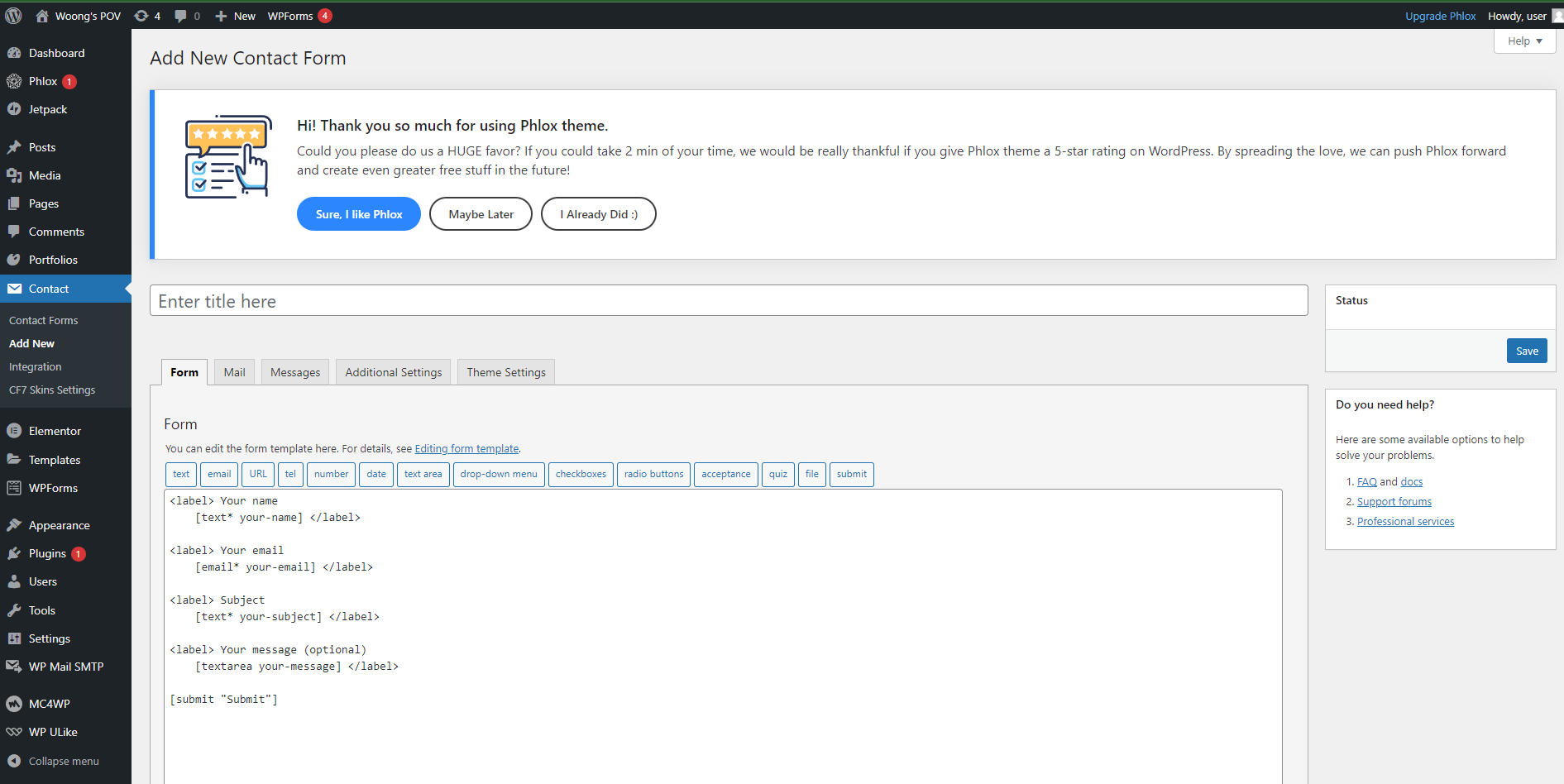Image resolution: width=1564 pixels, height=784 pixels.
Task: Insert a quiz tag
Action: [778, 474]
